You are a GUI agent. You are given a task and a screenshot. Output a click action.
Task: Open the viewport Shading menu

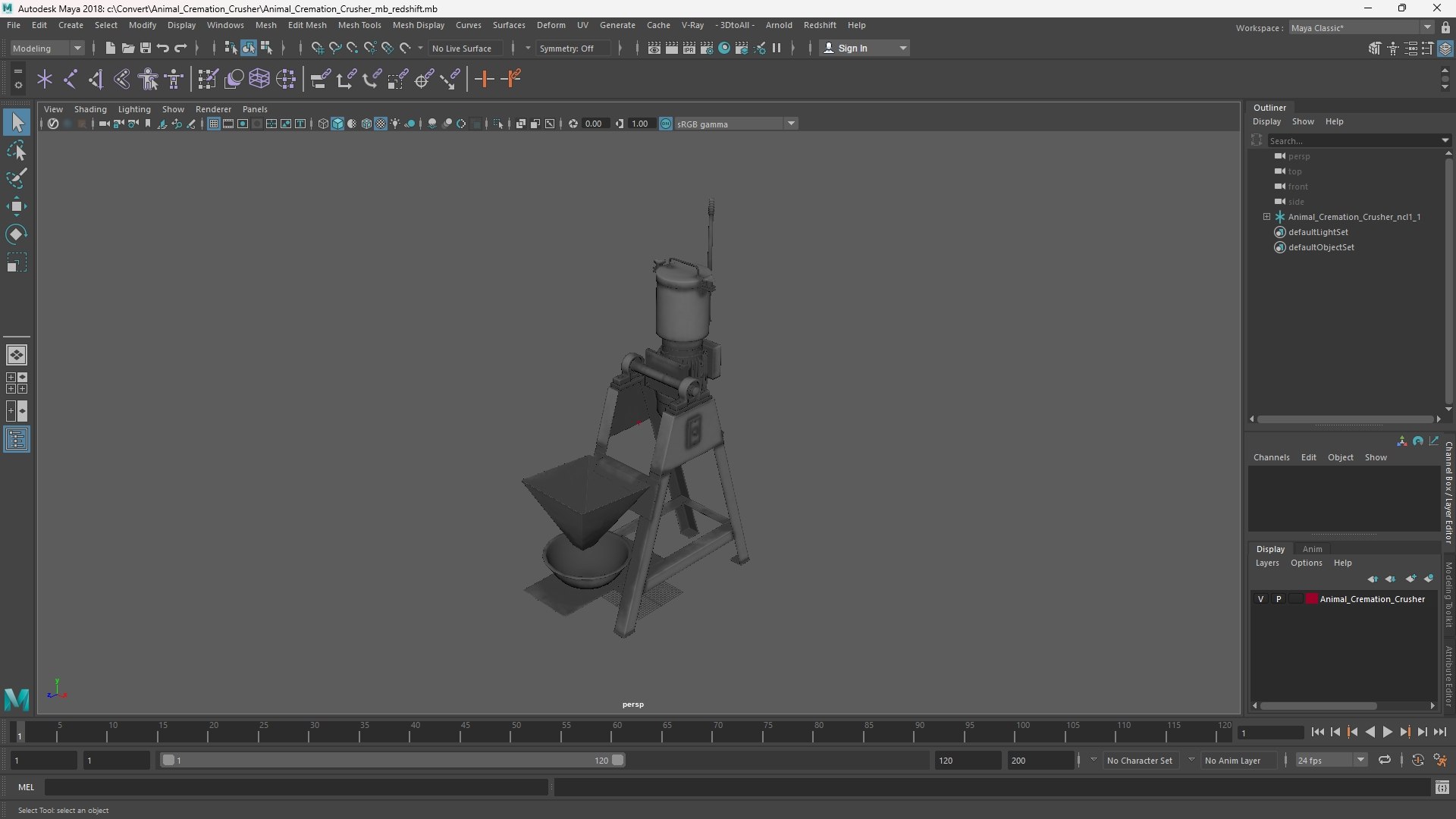pyautogui.click(x=90, y=109)
